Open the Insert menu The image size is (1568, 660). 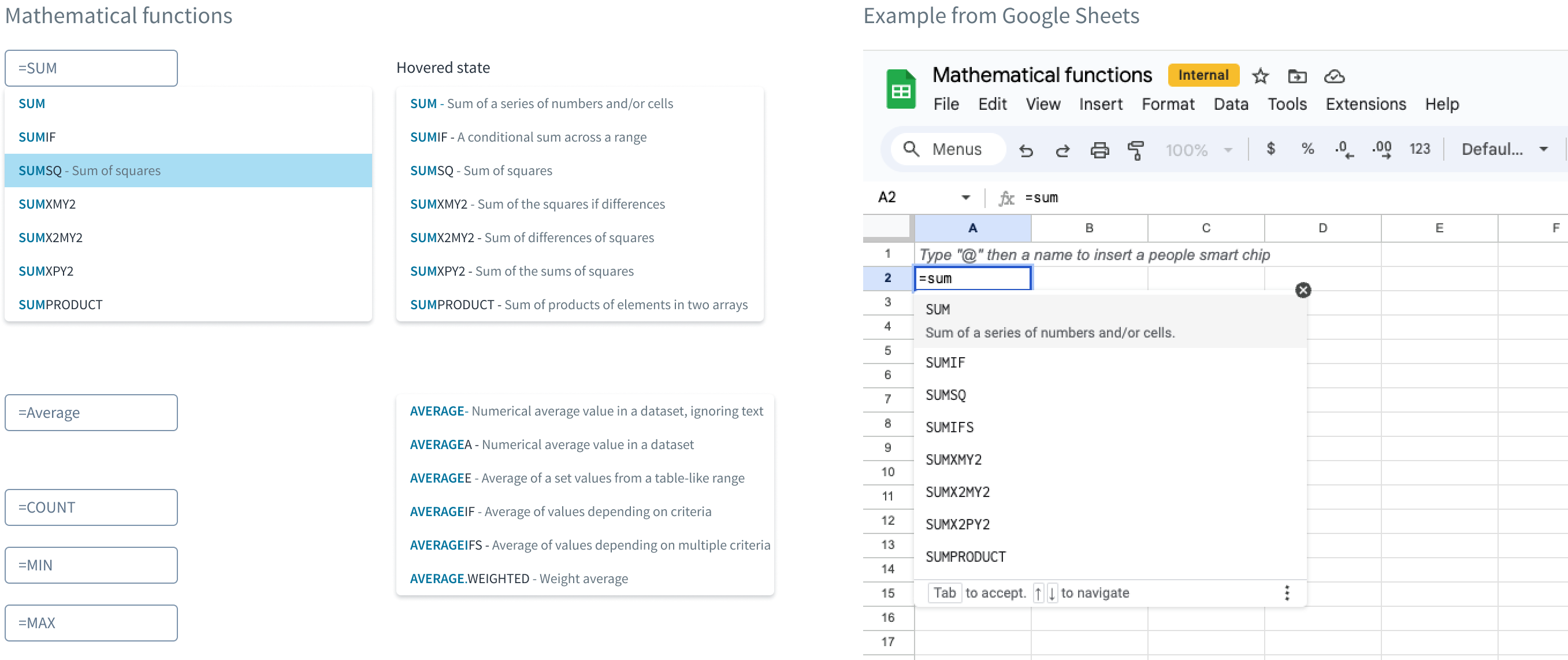(1101, 104)
